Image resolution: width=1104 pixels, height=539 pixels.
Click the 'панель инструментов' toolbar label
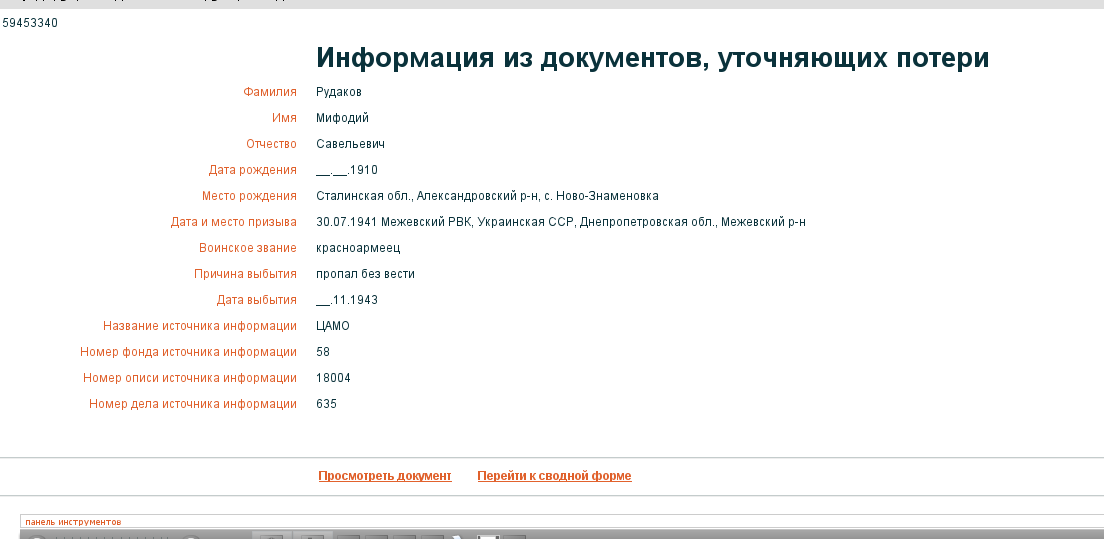click(73, 522)
